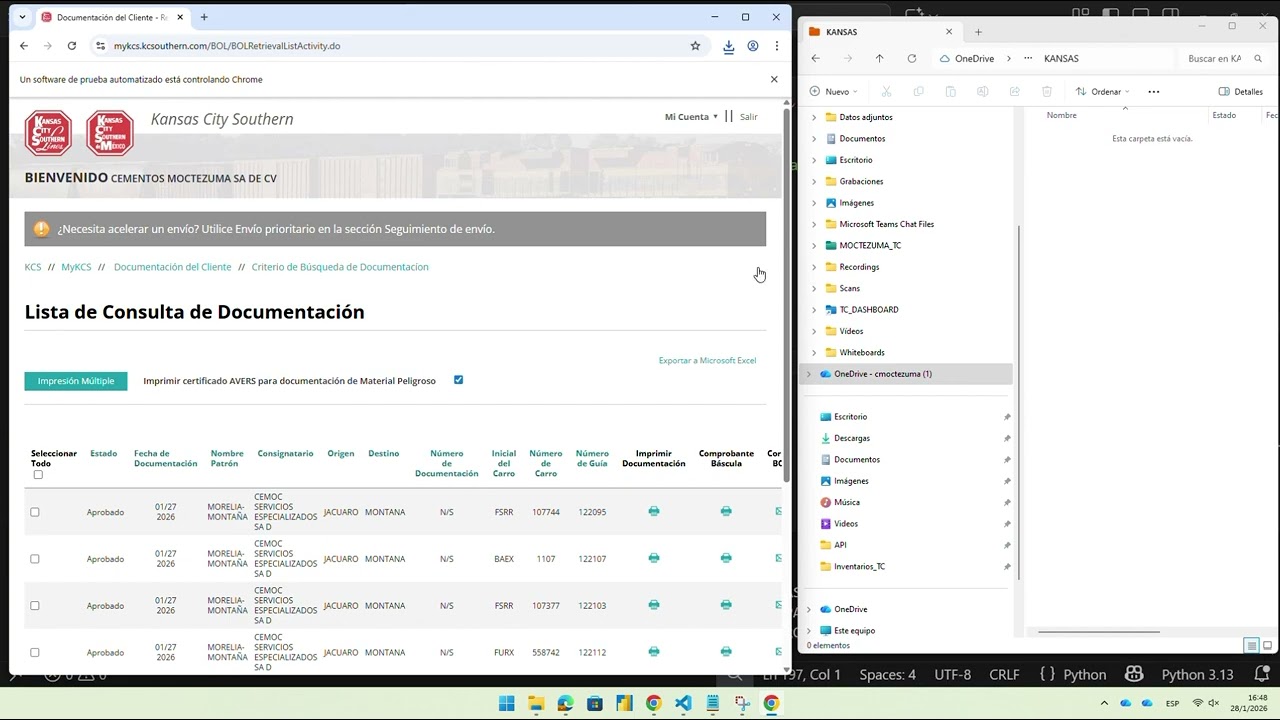Sort by Número de Guía column
Screen dimensions: 1280x720
click(592, 459)
